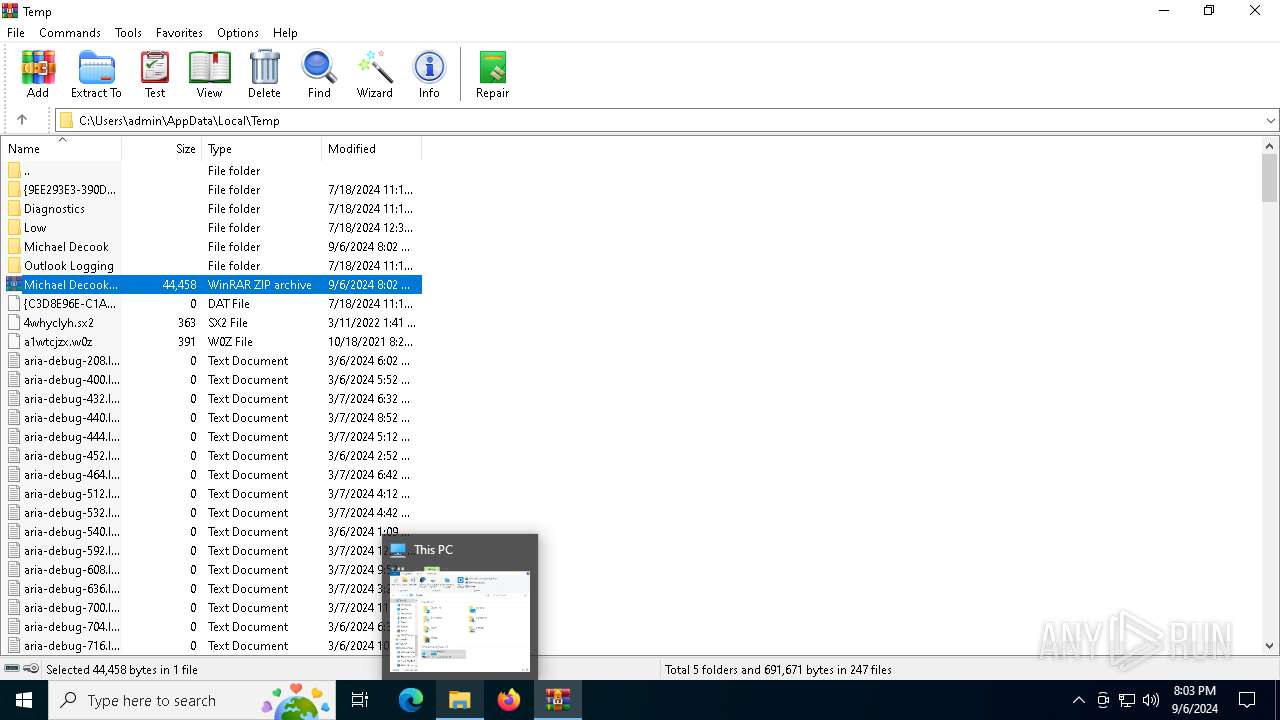Sort by Size column header
This screenshot has height=720, width=1280.
(x=162, y=149)
